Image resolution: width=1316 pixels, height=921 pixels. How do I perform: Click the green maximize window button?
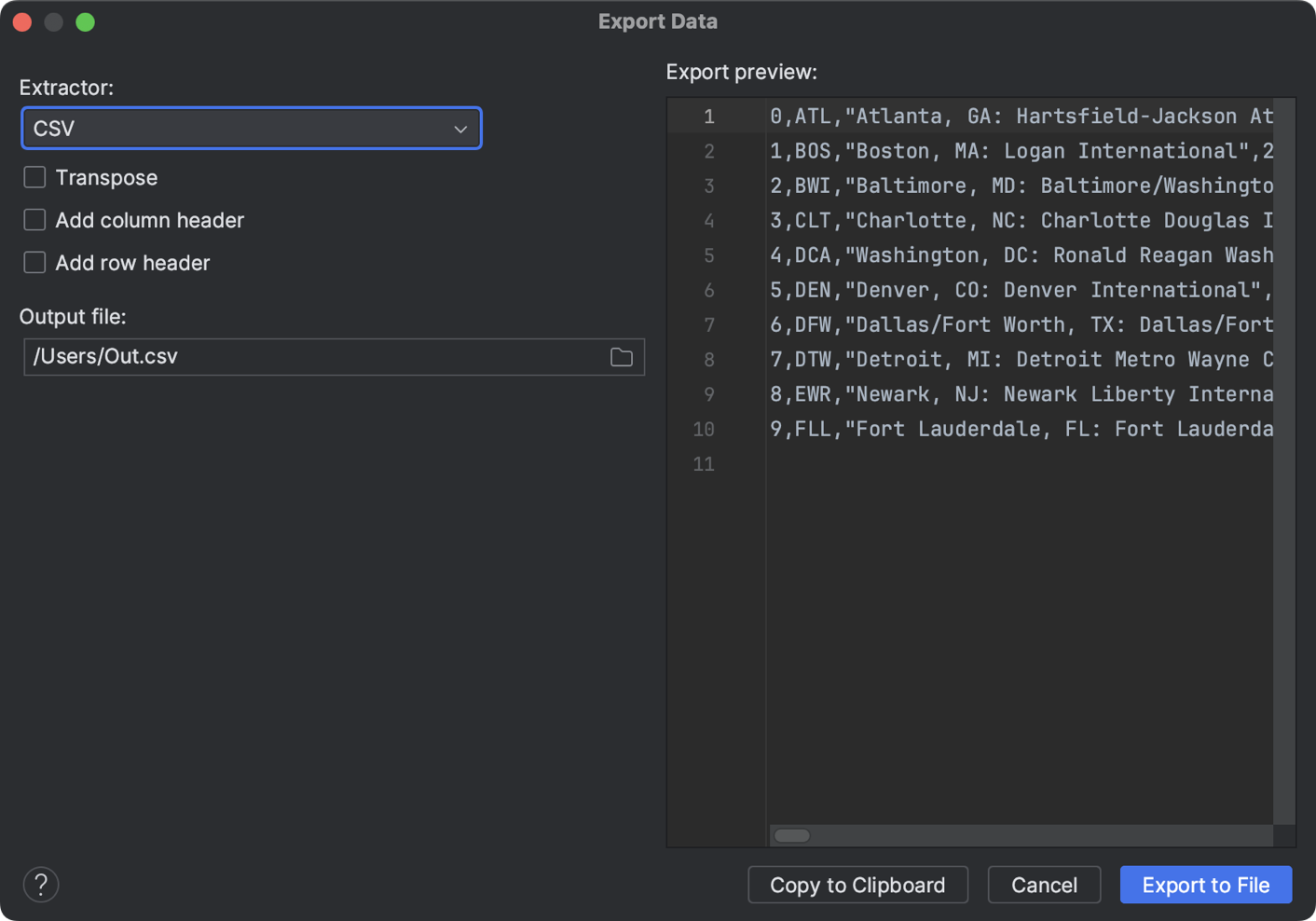click(x=85, y=22)
